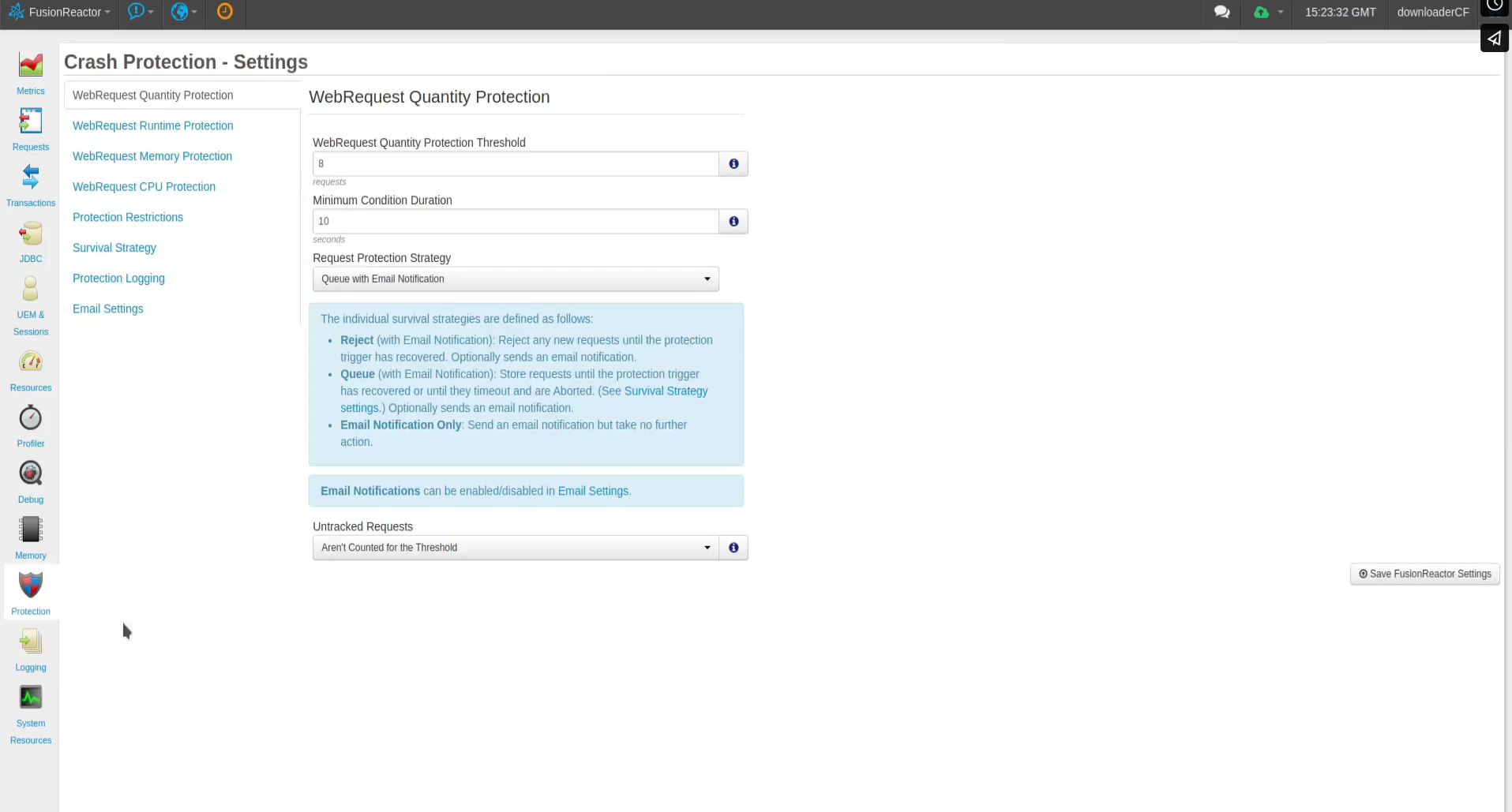
Task: Click the paper plane icon at top right
Action: (1494, 38)
